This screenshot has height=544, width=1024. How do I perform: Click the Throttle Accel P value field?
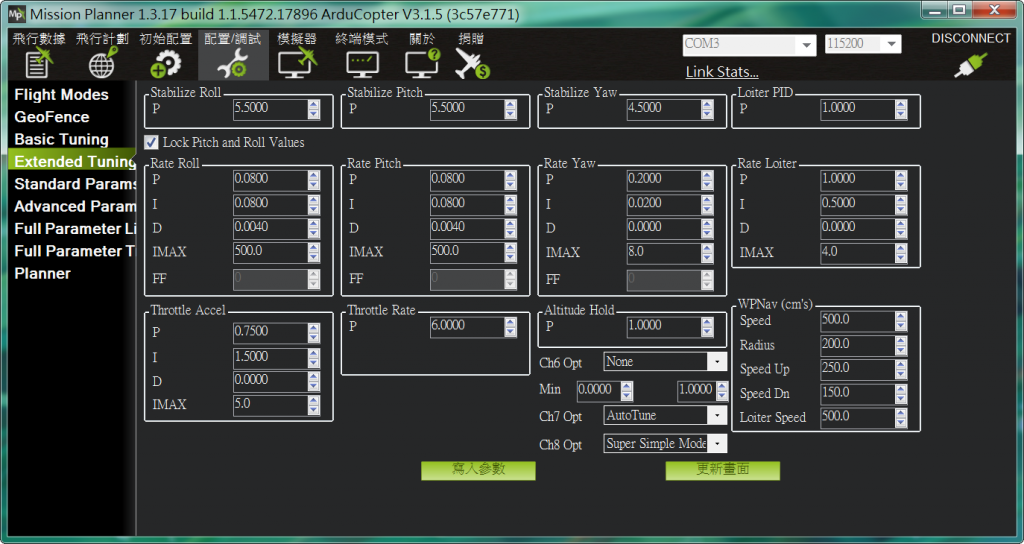270,333
